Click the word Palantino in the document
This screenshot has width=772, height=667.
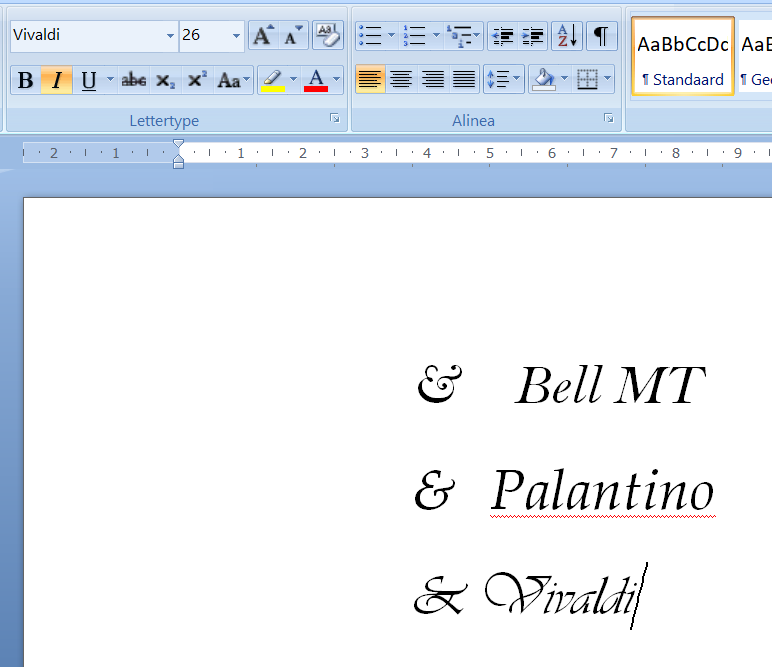click(602, 491)
